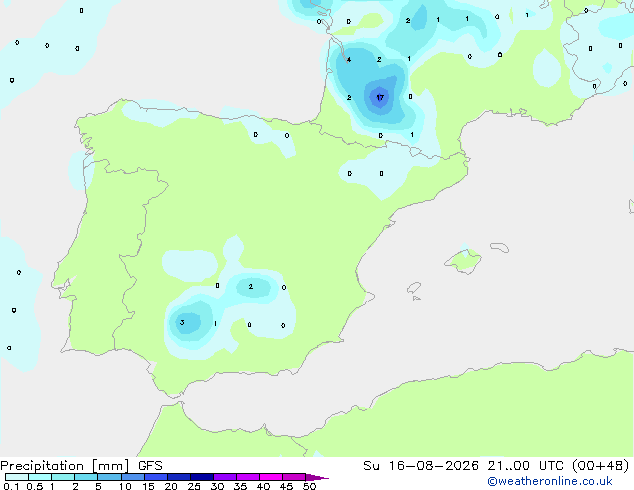This screenshot has height=490, width=634.
Task: Click the '(00+48)' forecast offset label
Action: pos(601,466)
